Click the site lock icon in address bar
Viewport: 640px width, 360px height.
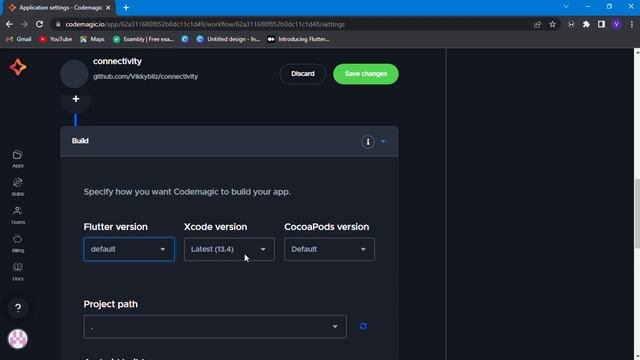pos(58,24)
